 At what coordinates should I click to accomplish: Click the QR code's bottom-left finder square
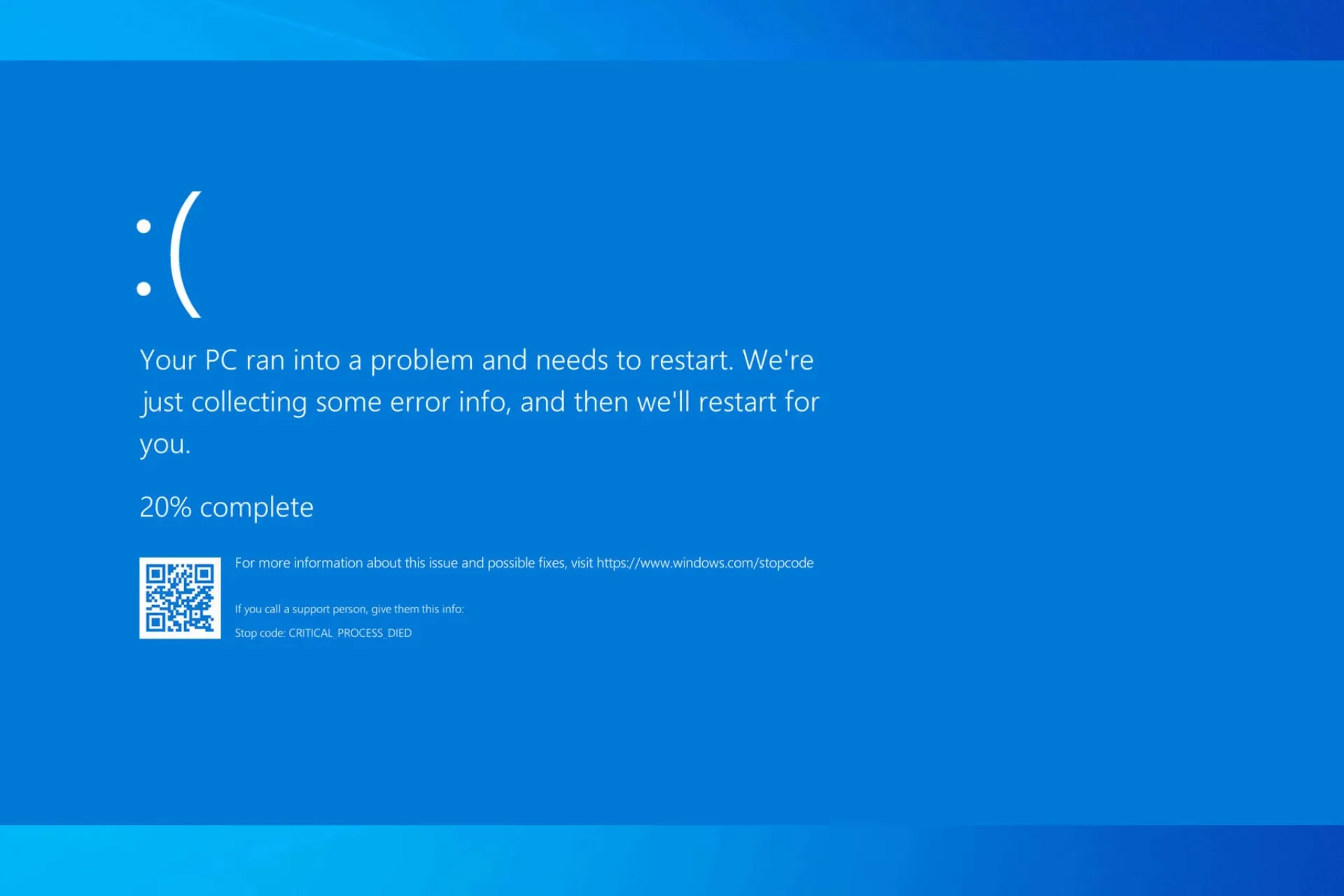click(x=155, y=622)
